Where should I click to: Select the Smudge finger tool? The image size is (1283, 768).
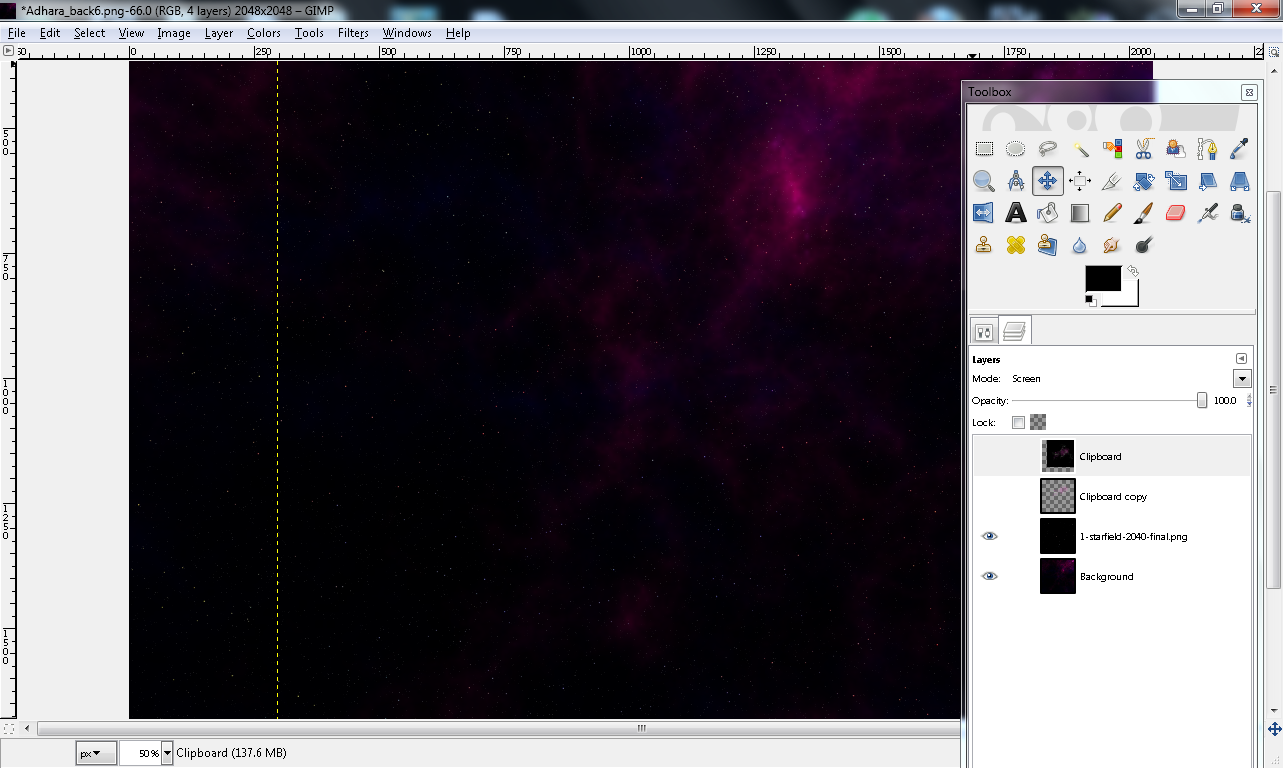(1112, 245)
